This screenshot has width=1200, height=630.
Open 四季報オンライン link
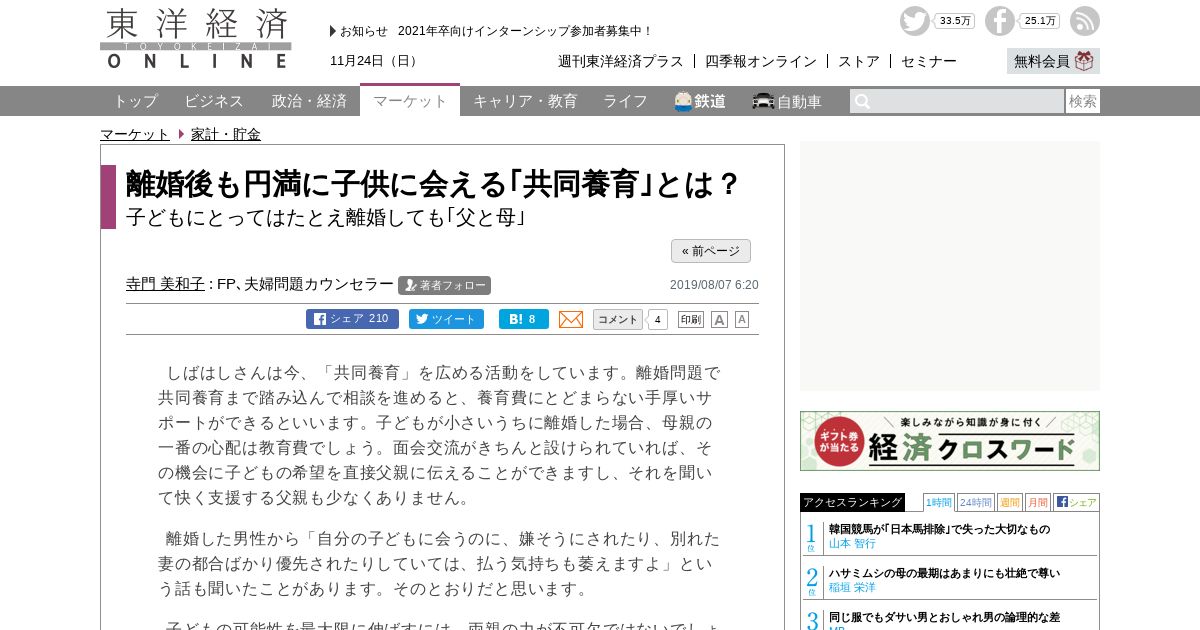[x=761, y=61]
